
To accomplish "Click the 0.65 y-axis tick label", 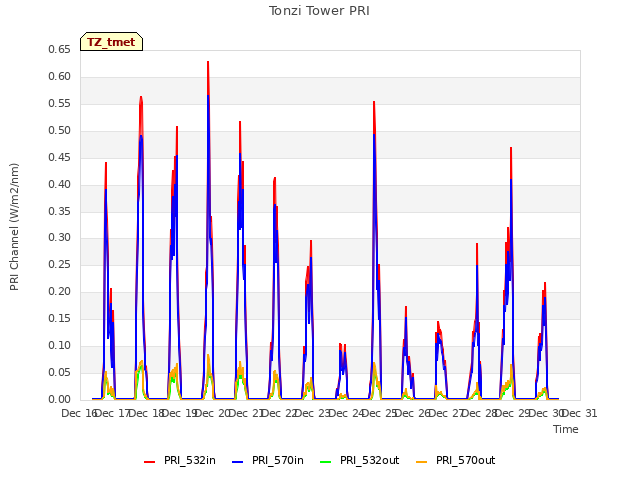I will [60, 49].
